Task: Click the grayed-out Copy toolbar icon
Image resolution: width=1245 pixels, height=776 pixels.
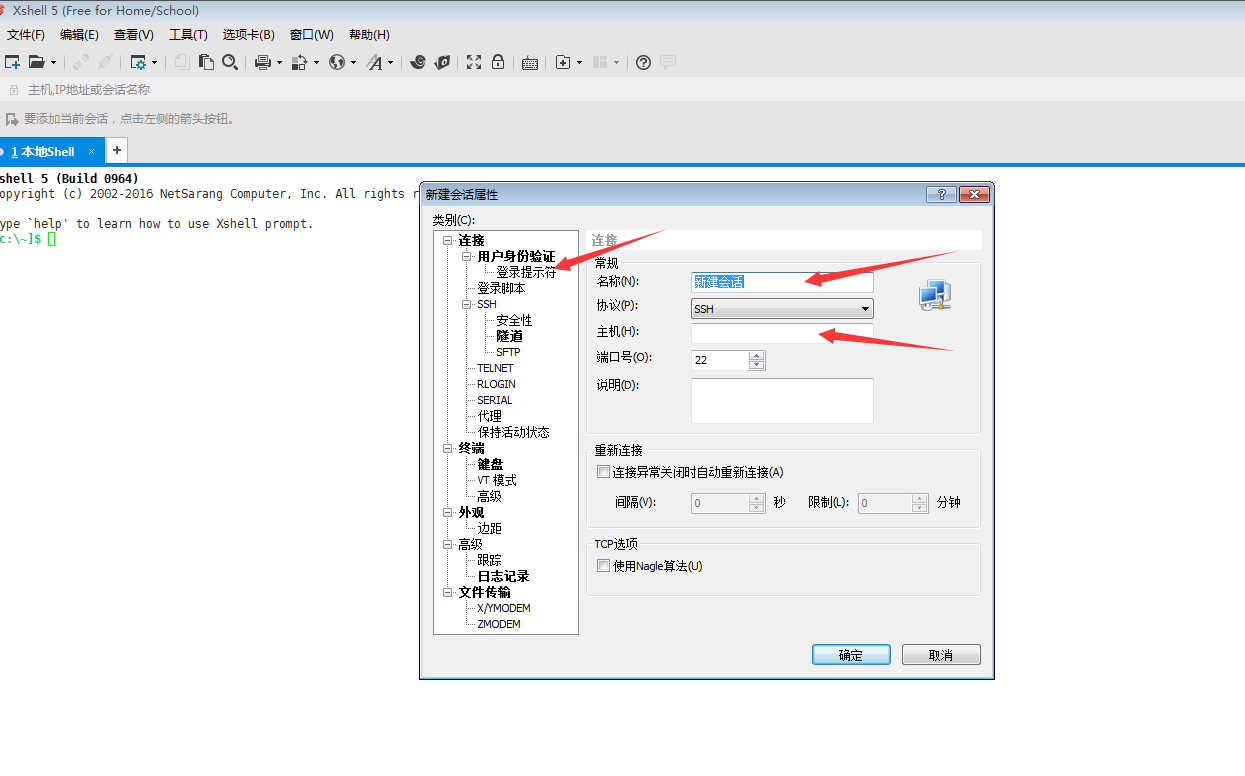Action: tap(182, 62)
